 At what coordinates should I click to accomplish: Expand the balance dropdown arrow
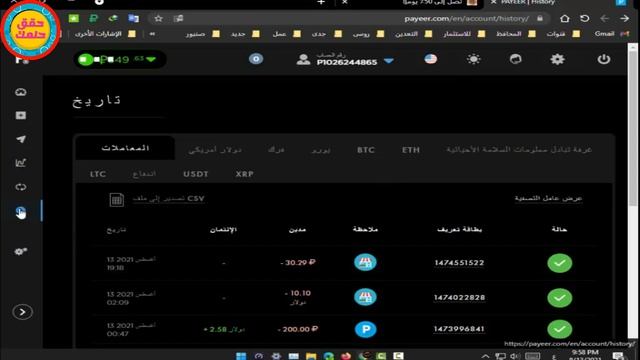(151, 59)
